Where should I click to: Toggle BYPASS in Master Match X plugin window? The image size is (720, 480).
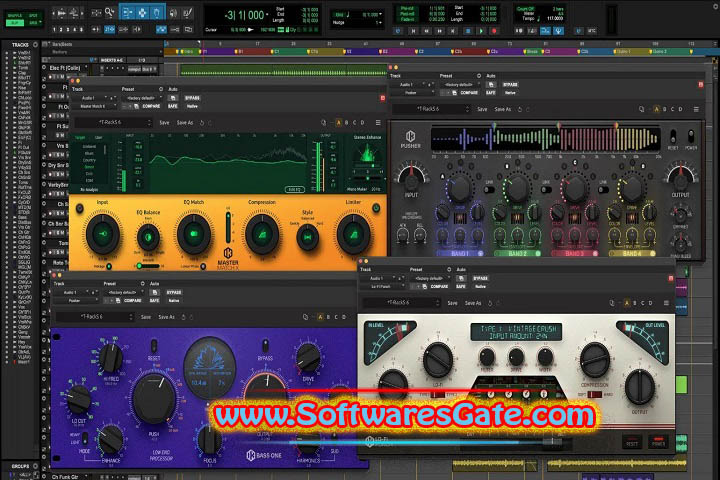pos(192,98)
